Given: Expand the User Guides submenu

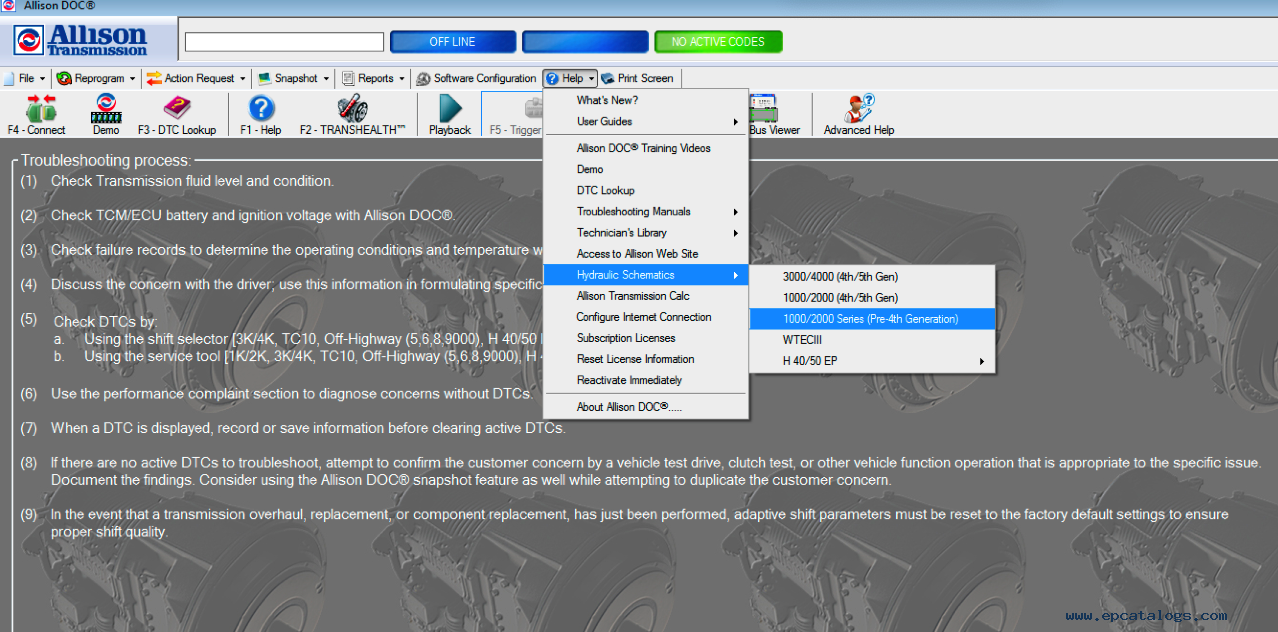Looking at the screenshot, I should [646, 121].
